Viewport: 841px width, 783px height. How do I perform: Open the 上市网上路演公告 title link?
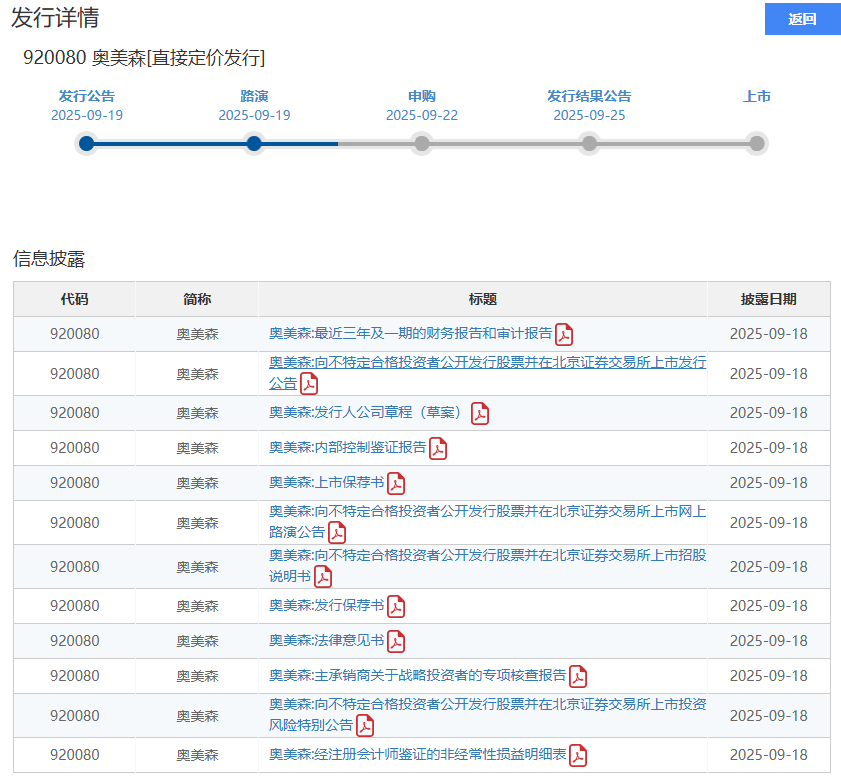488,522
